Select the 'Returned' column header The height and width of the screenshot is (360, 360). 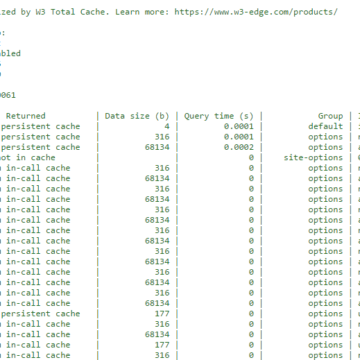coord(26,116)
